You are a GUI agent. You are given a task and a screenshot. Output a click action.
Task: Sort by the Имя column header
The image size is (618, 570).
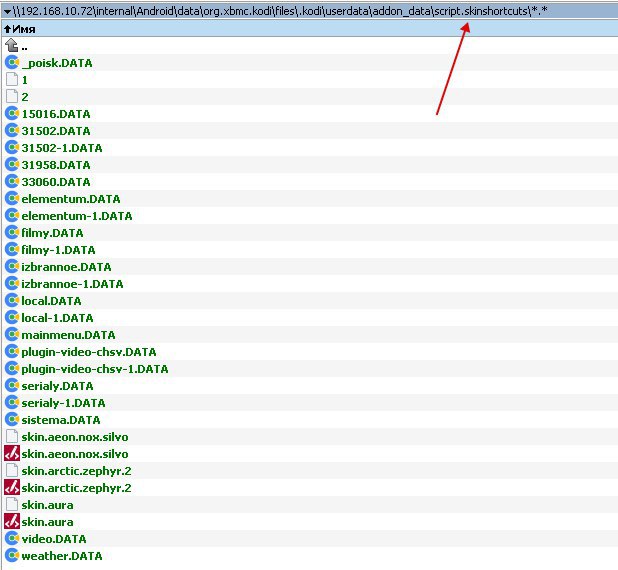(x=309, y=29)
